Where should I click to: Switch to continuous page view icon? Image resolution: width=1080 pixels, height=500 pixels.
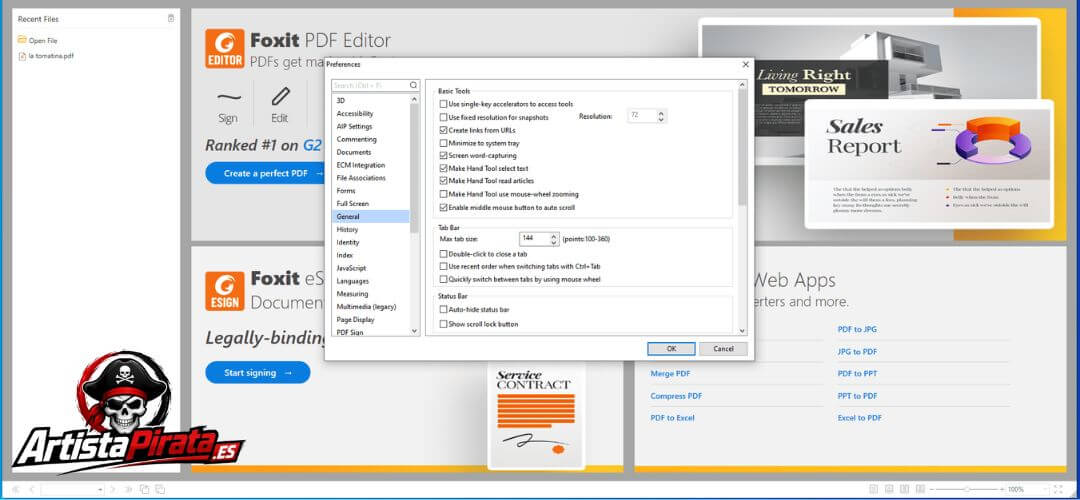[x=889, y=489]
